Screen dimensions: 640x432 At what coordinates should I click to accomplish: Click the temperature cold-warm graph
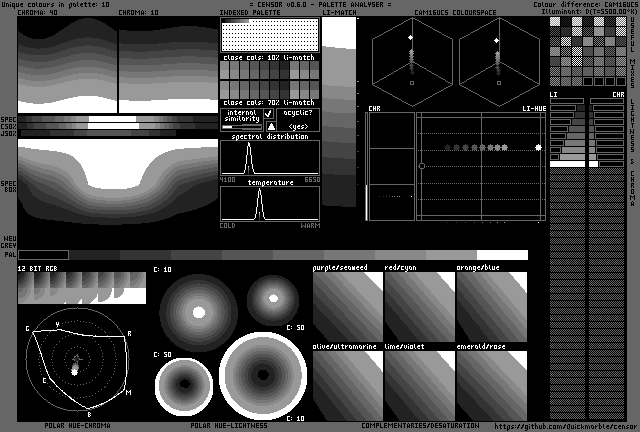coord(270,204)
